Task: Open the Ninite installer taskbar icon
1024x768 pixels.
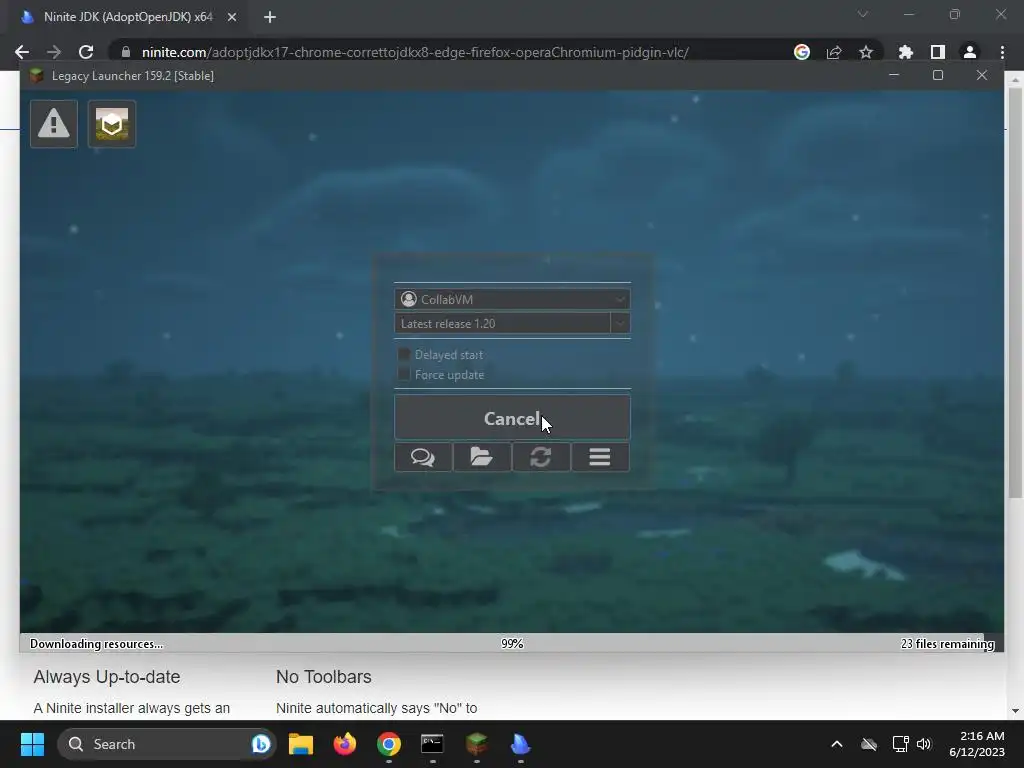Action: point(520,744)
